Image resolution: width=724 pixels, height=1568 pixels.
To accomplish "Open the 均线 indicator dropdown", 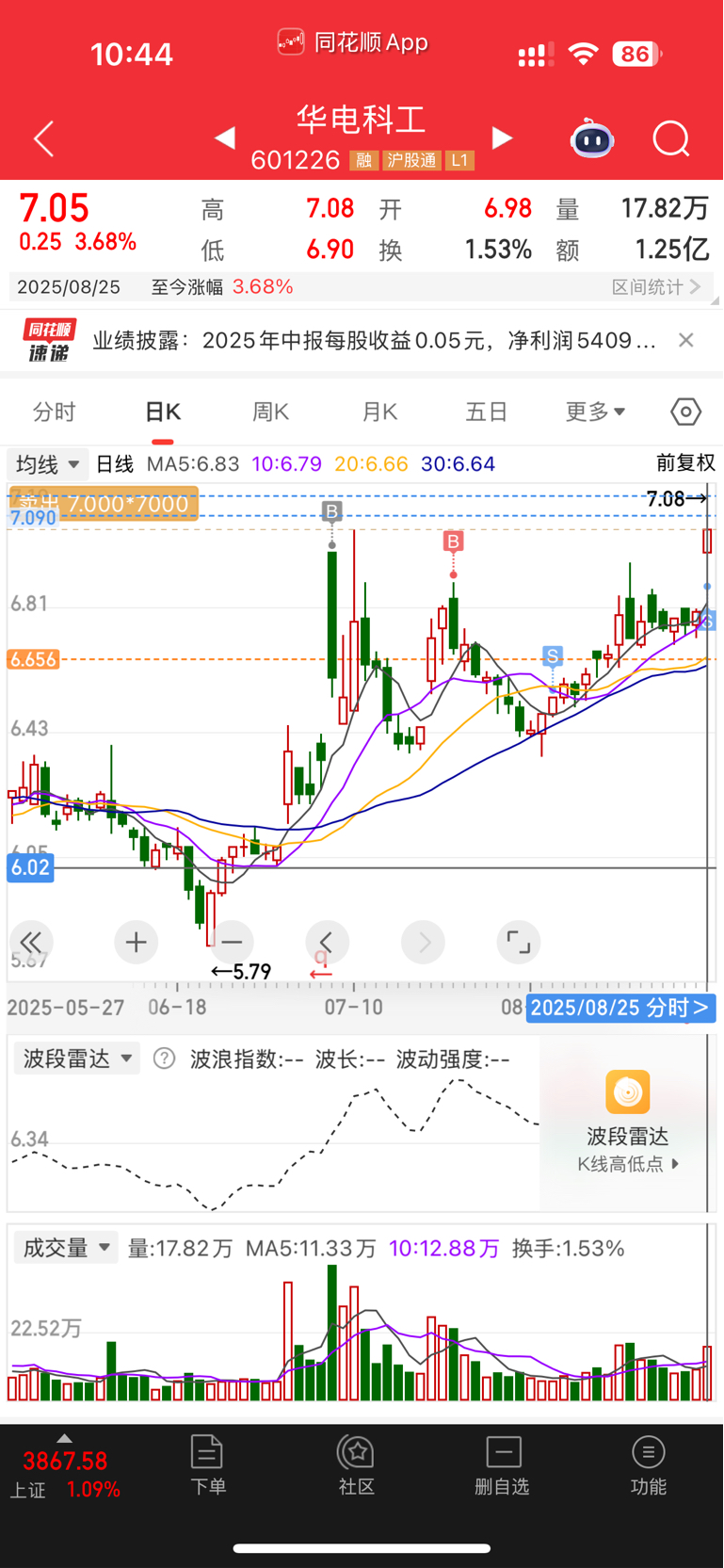I will pos(47,464).
